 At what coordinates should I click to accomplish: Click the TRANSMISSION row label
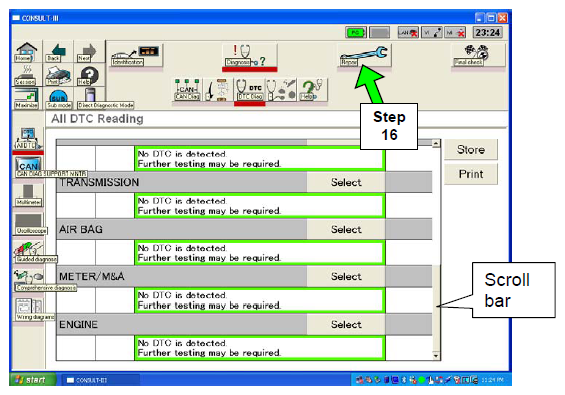coord(99,182)
